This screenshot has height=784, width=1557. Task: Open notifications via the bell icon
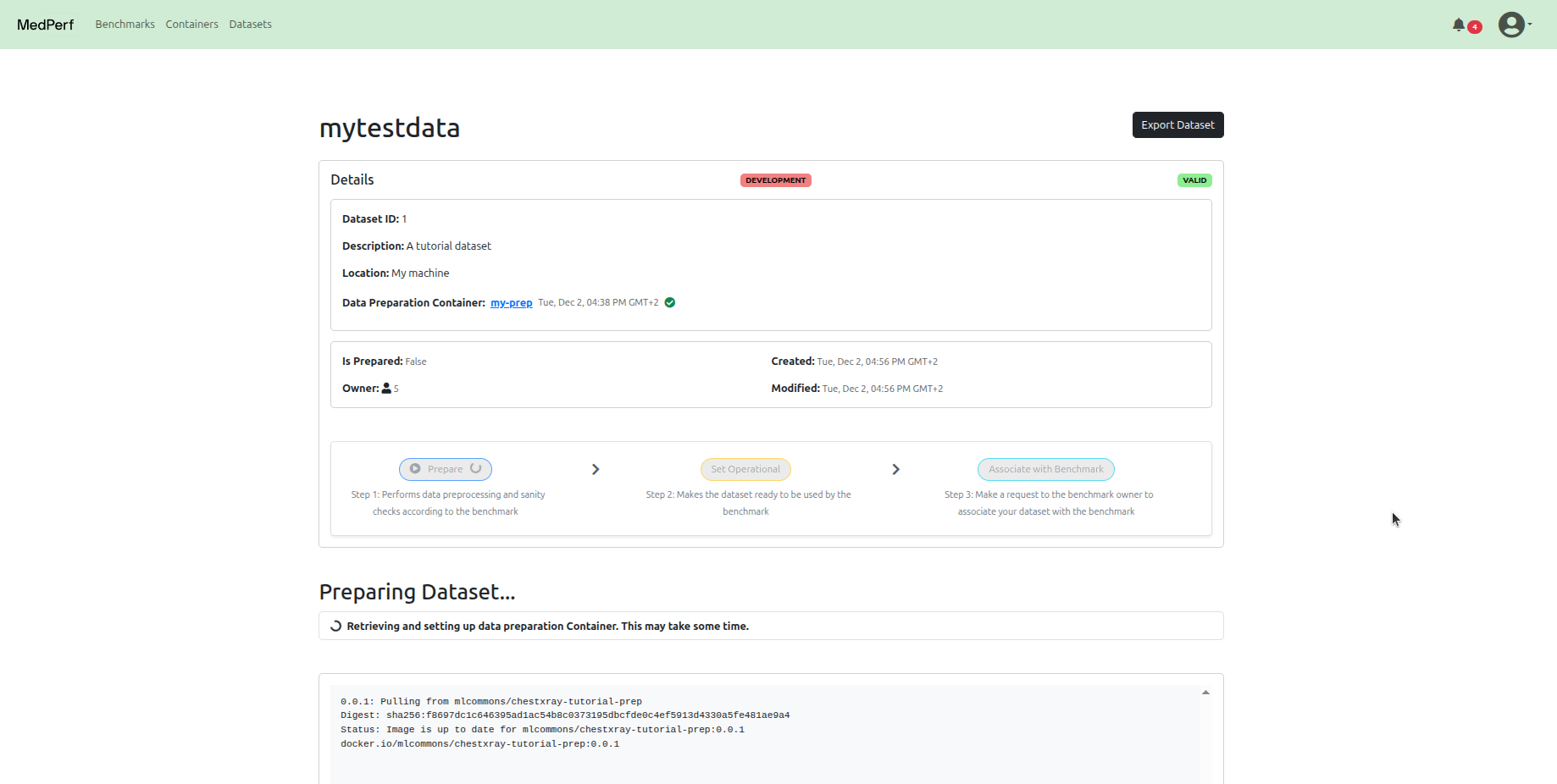click(1458, 25)
